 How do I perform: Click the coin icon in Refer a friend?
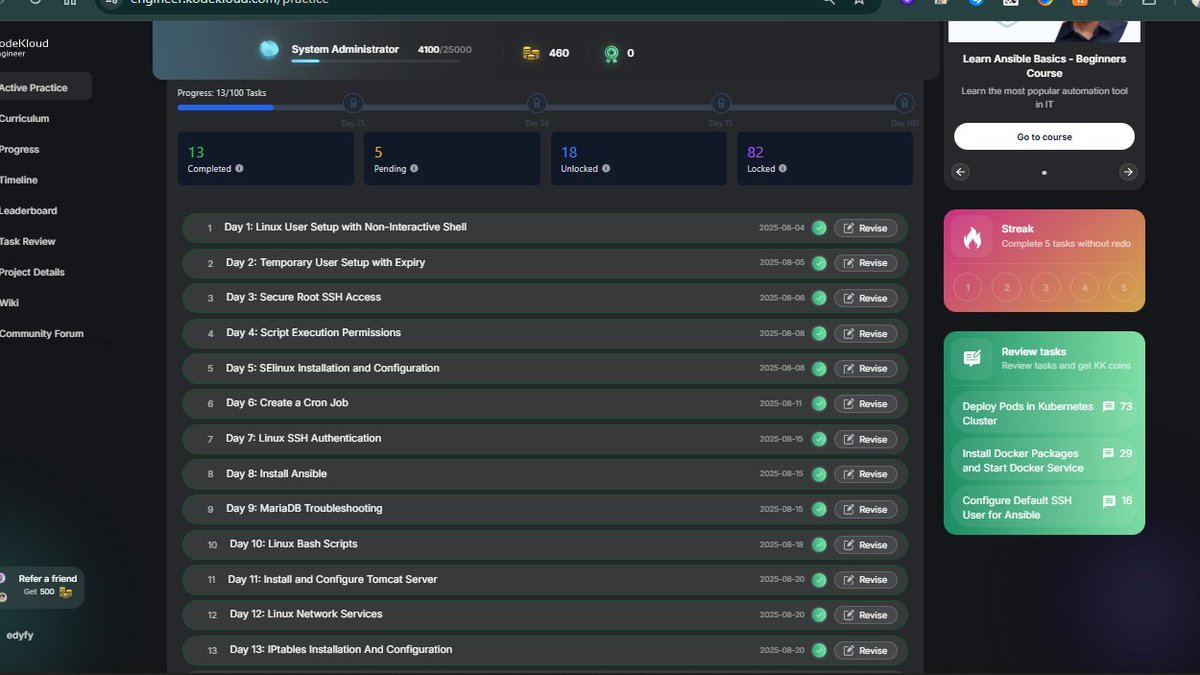pos(66,592)
